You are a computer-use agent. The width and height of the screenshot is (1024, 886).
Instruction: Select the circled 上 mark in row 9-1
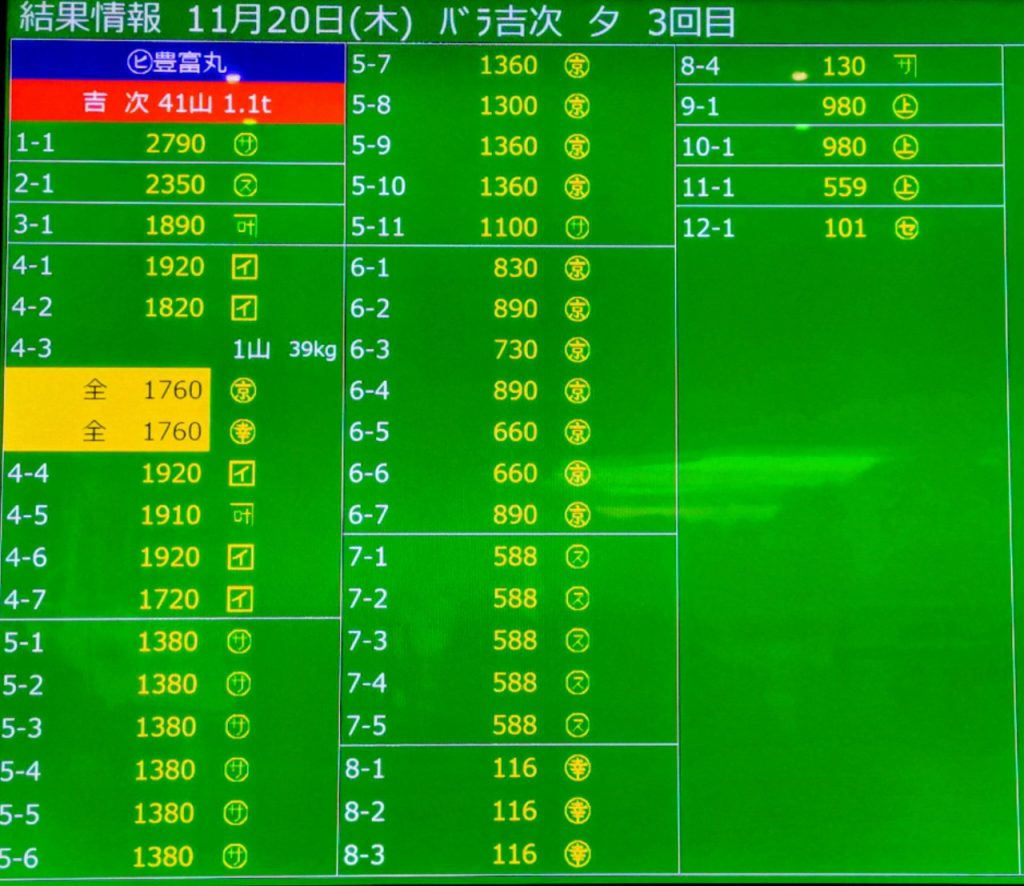pos(905,107)
